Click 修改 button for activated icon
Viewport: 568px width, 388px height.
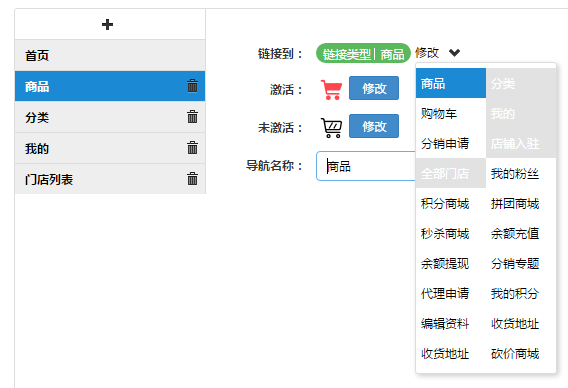pyautogui.click(x=374, y=88)
